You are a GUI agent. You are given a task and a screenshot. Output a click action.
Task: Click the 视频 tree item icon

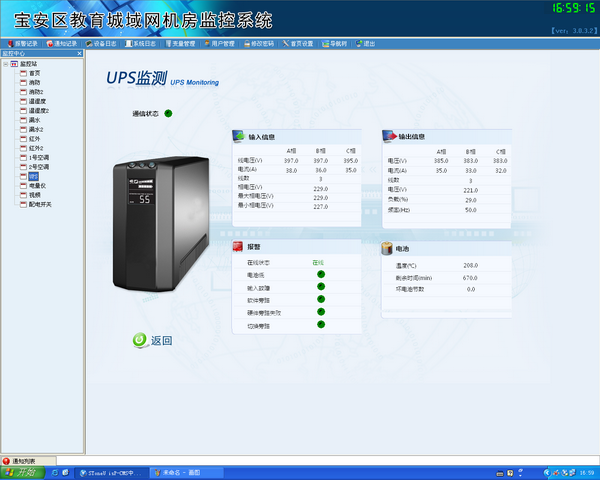pyautogui.click(x=24, y=194)
